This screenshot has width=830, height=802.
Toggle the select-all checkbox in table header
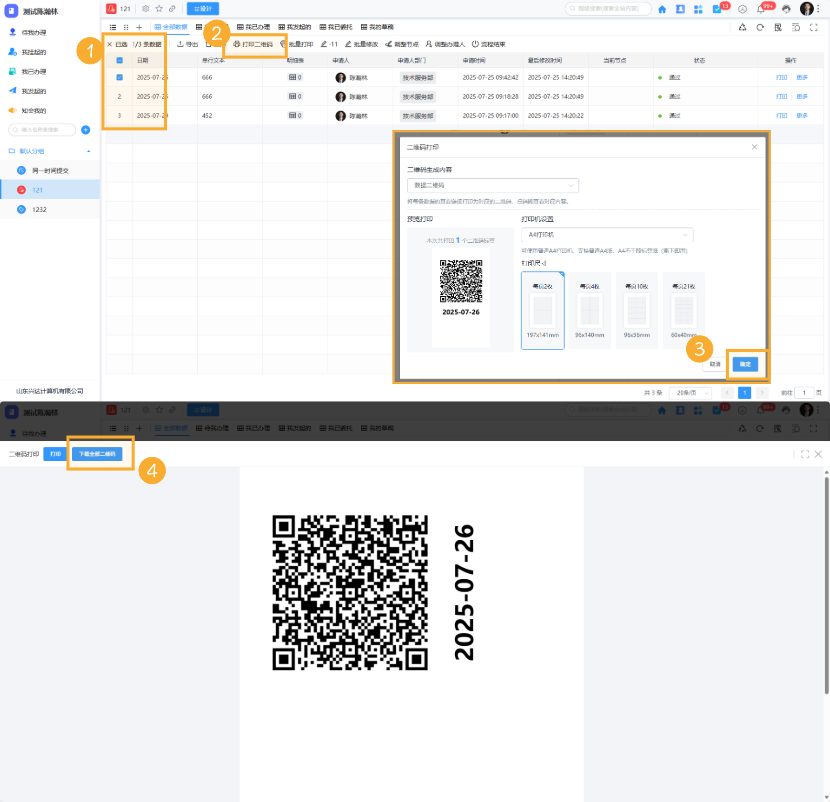119,61
